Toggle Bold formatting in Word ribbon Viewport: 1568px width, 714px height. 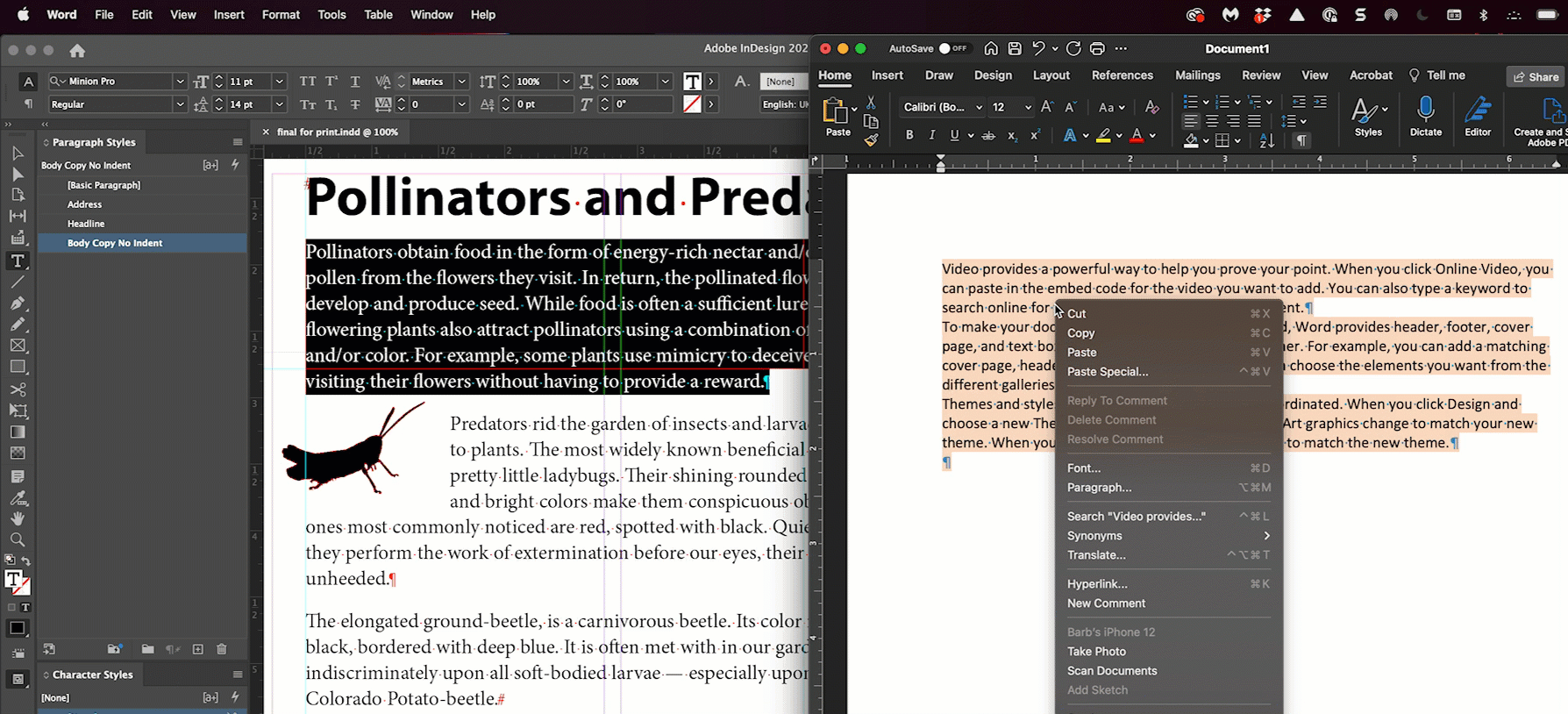point(909,135)
